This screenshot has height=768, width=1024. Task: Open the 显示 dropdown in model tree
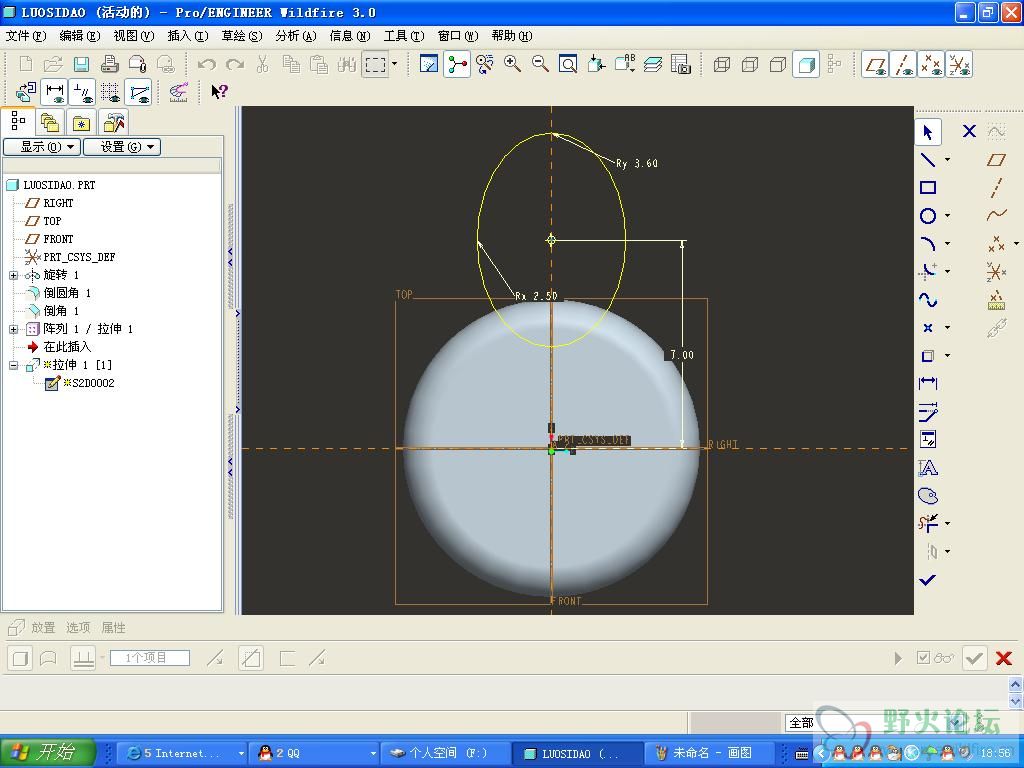(42, 146)
